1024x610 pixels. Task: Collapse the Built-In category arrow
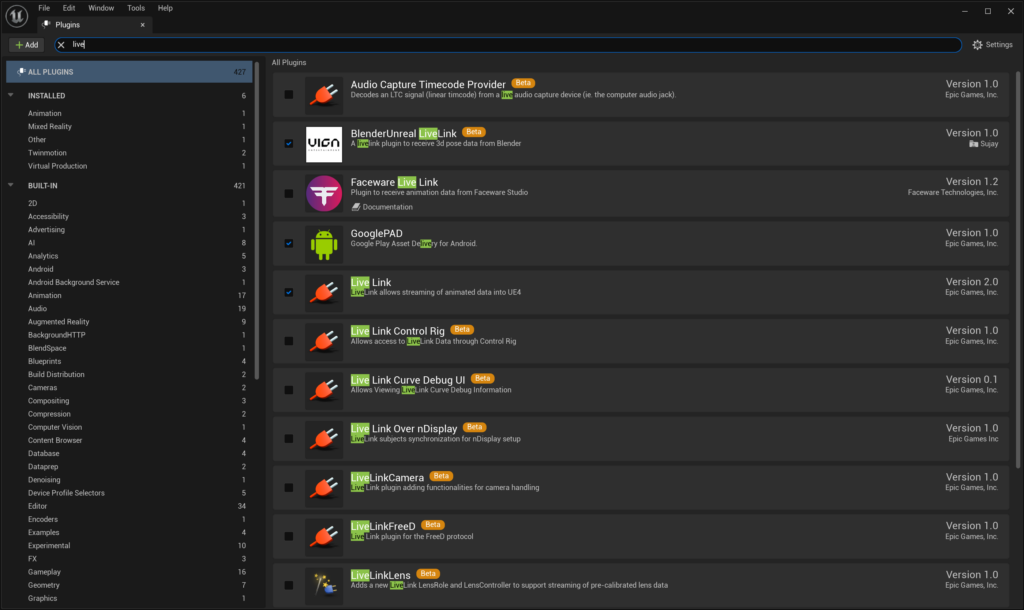pos(11,185)
